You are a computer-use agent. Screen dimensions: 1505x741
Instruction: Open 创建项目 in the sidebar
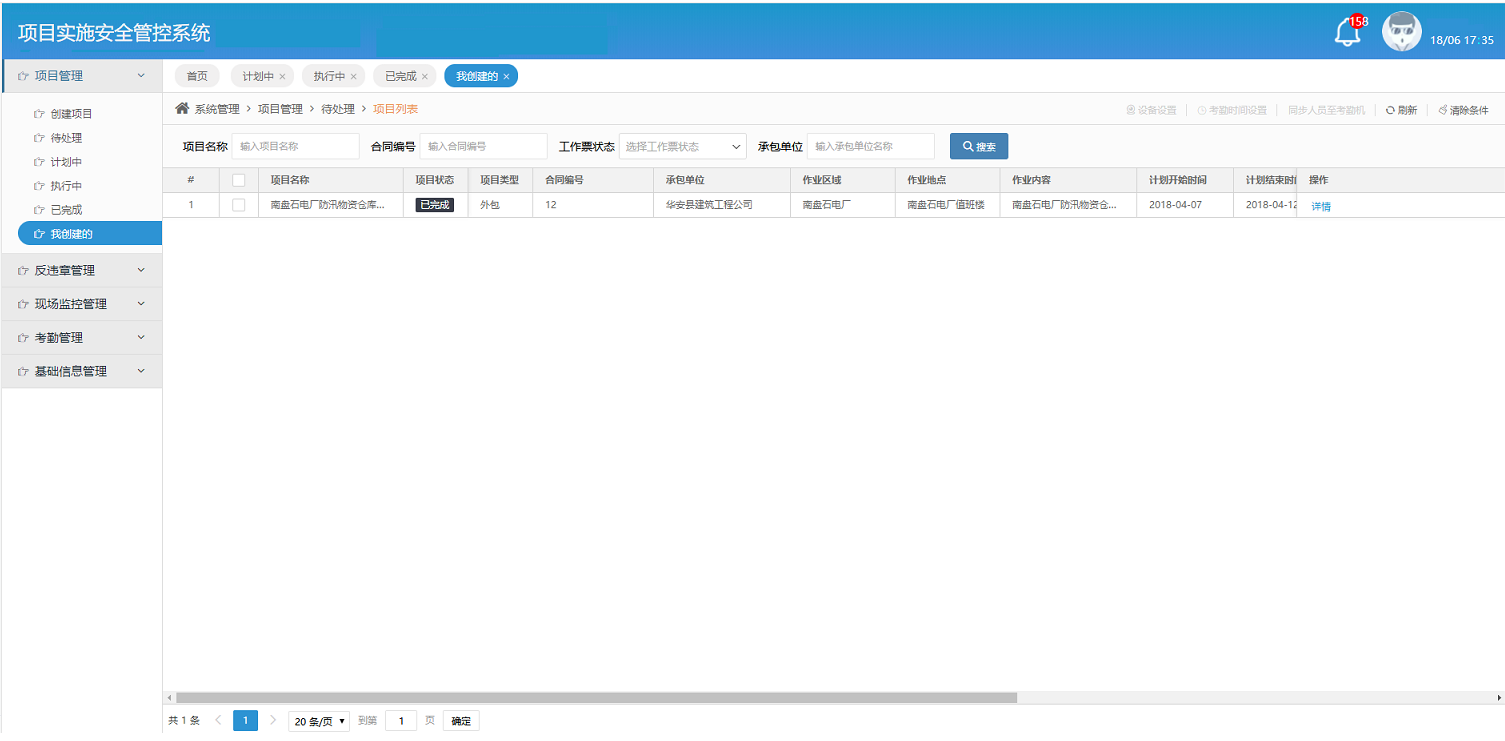[x=71, y=114]
